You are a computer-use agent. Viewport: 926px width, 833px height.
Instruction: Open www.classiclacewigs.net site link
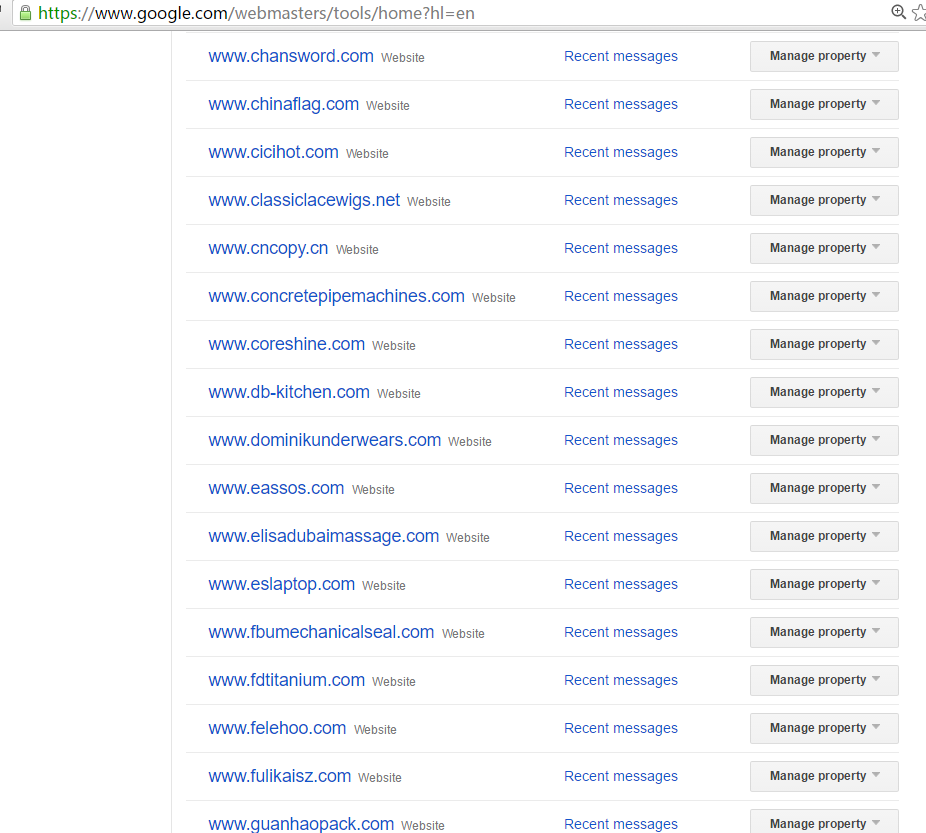(x=304, y=200)
